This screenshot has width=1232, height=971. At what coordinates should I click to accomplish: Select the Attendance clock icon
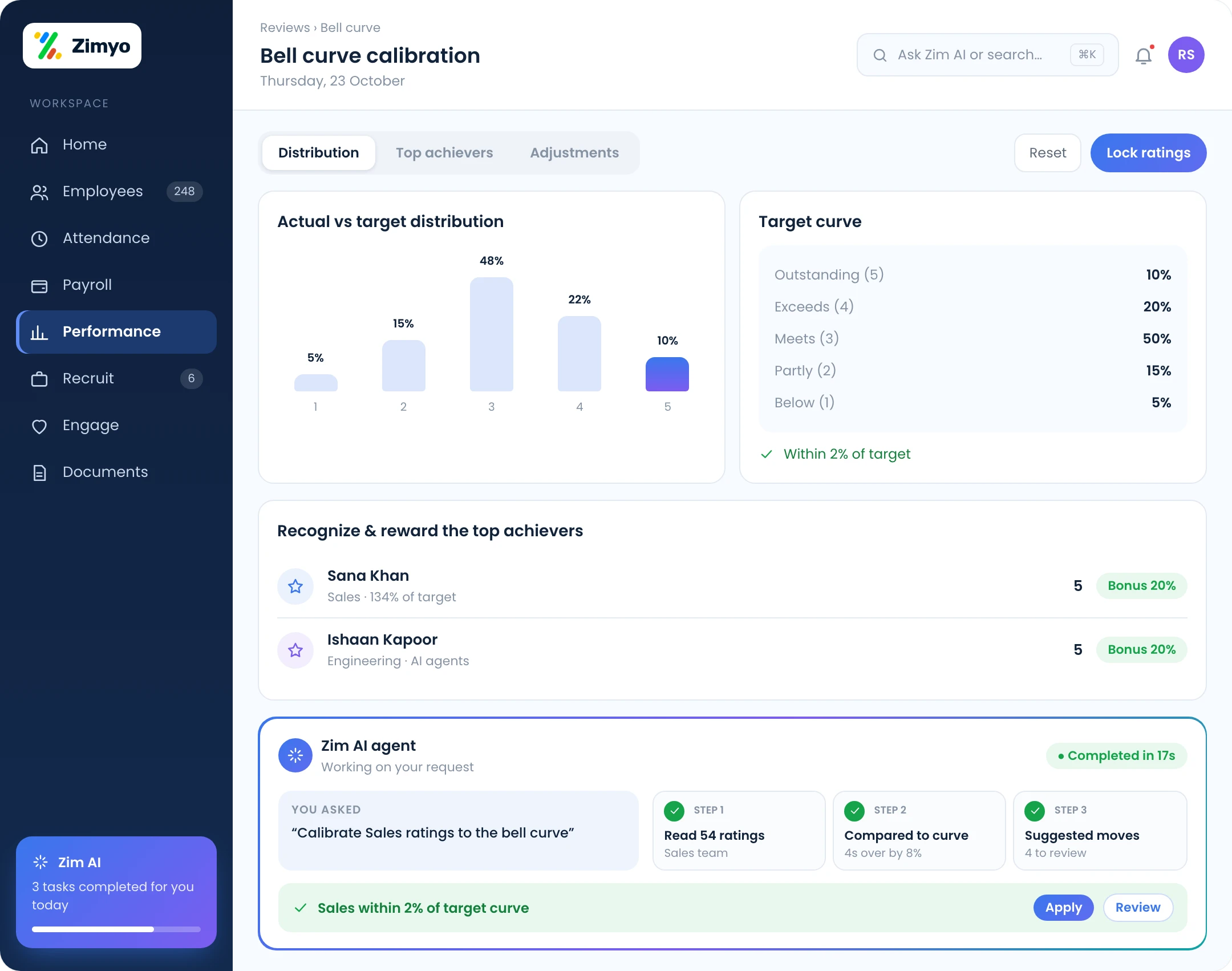39,238
